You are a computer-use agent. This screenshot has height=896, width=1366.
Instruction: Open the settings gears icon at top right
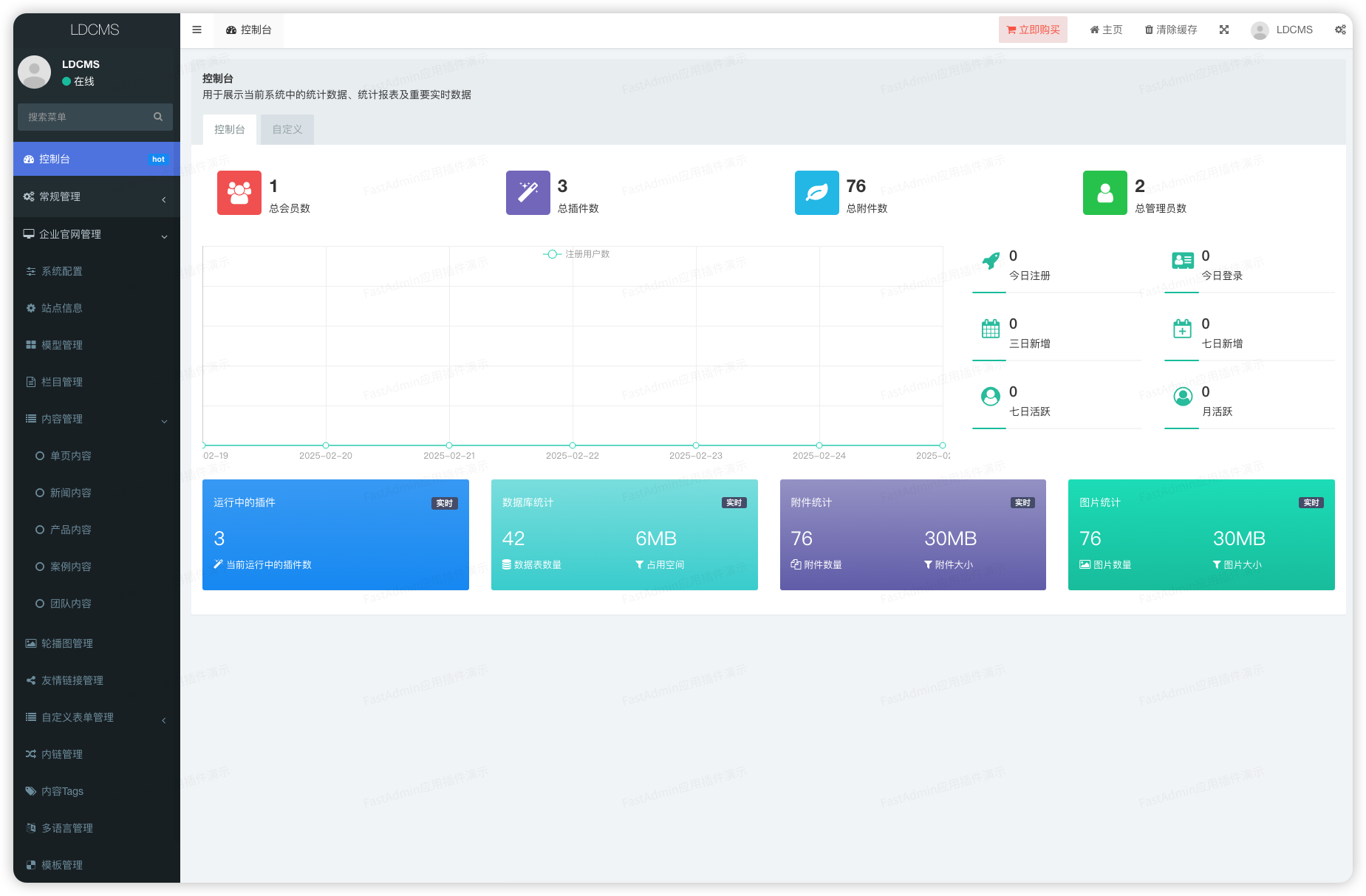coord(1339,30)
